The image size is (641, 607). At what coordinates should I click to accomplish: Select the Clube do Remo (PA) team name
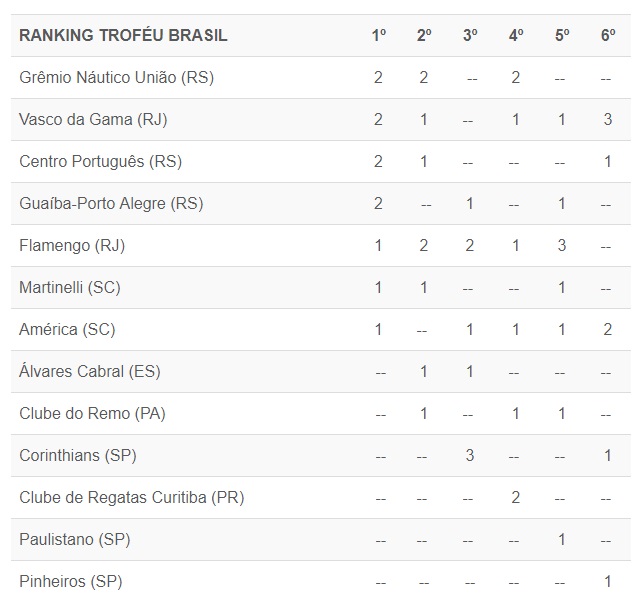[x=92, y=414]
